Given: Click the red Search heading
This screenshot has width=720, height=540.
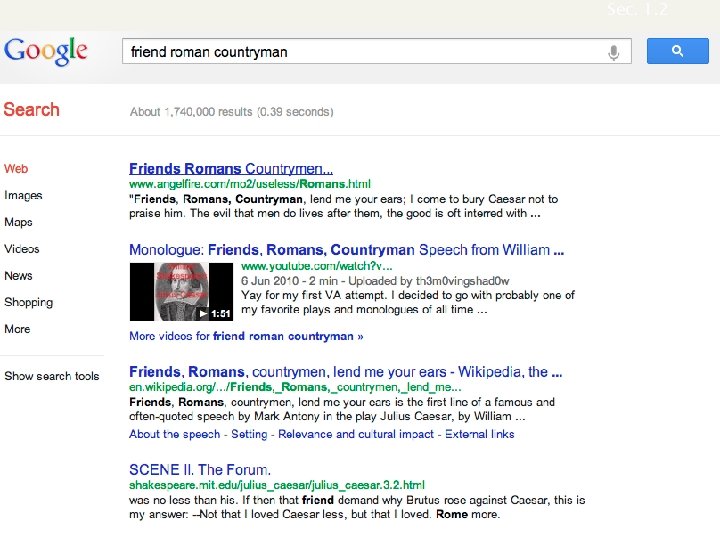Looking at the screenshot, I should coord(32,110).
